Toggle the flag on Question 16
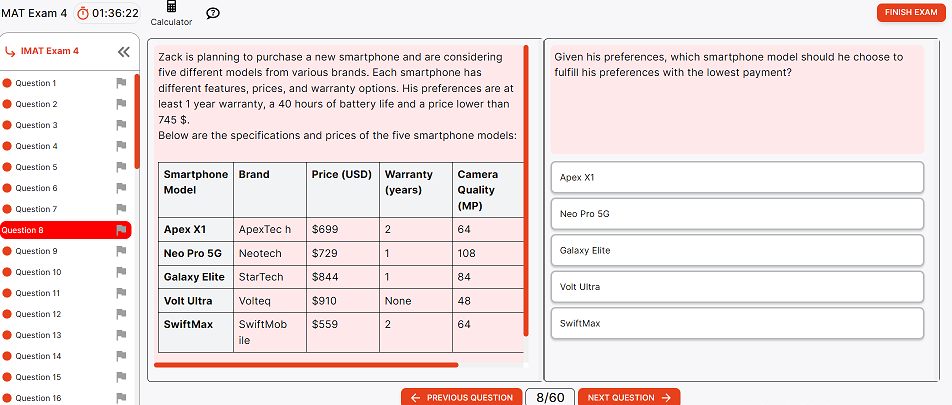The height and width of the screenshot is (405, 952). click(x=121, y=398)
